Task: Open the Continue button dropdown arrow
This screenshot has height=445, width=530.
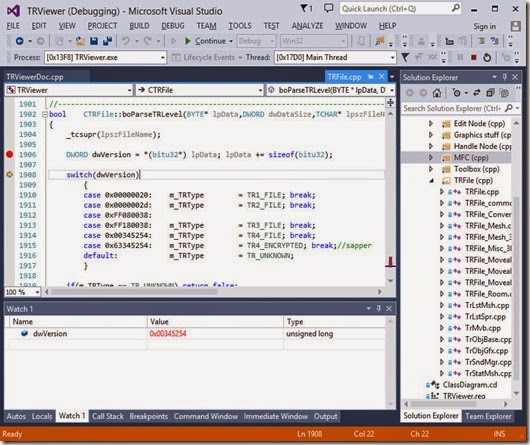Action: (x=231, y=41)
